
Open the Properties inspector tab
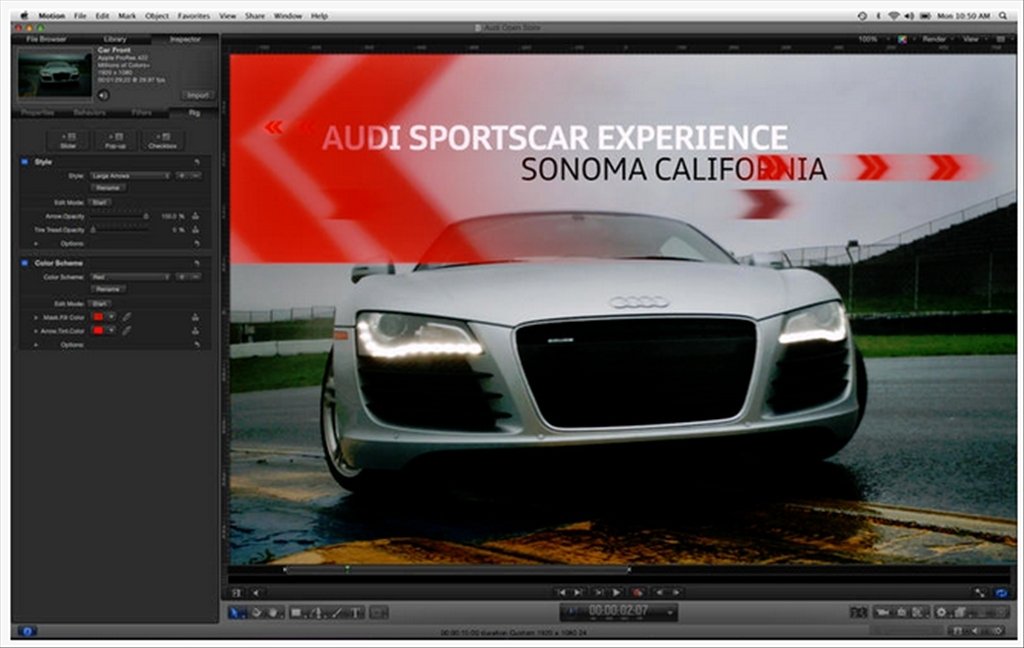click(37, 113)
